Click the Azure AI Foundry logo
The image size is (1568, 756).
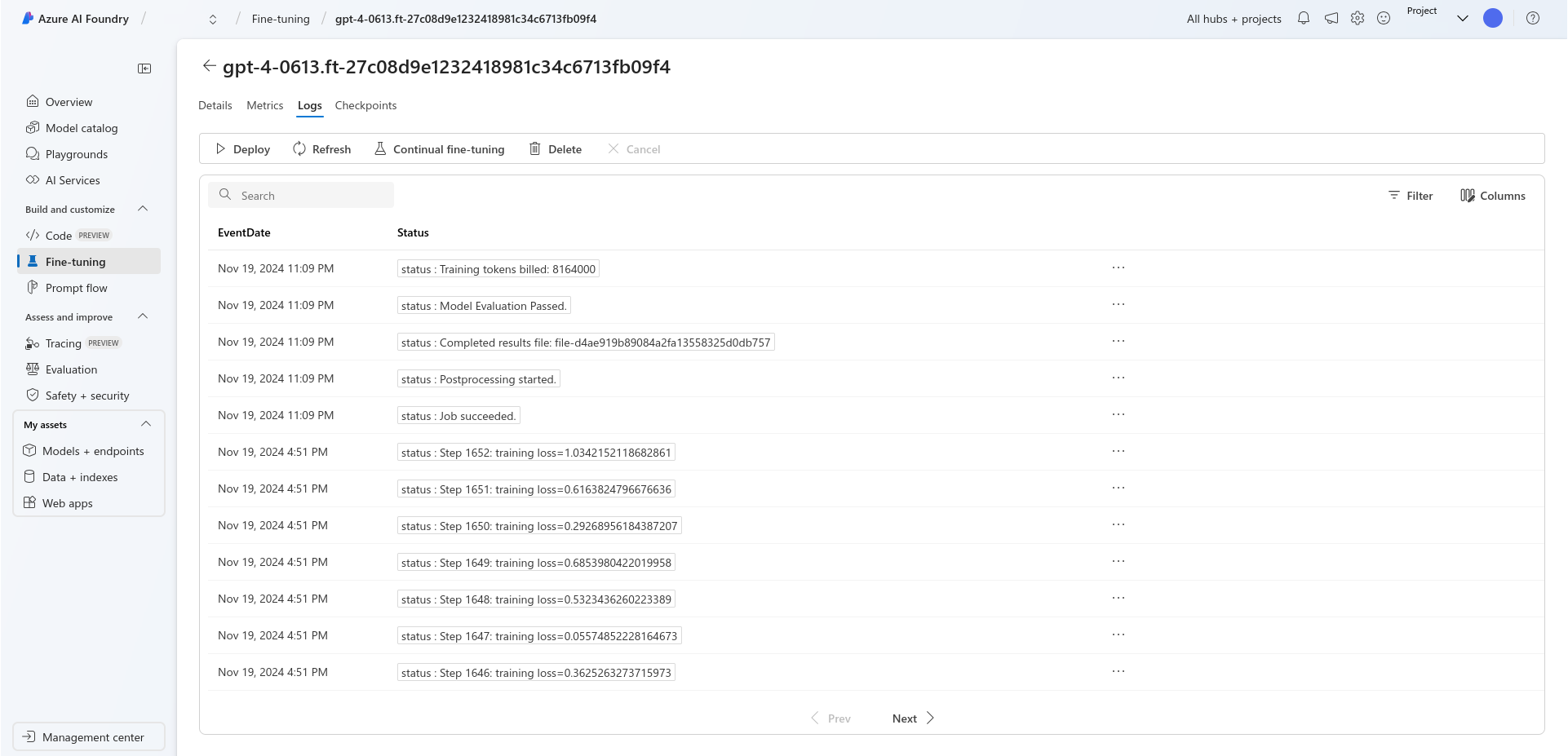tap(75, 19)
